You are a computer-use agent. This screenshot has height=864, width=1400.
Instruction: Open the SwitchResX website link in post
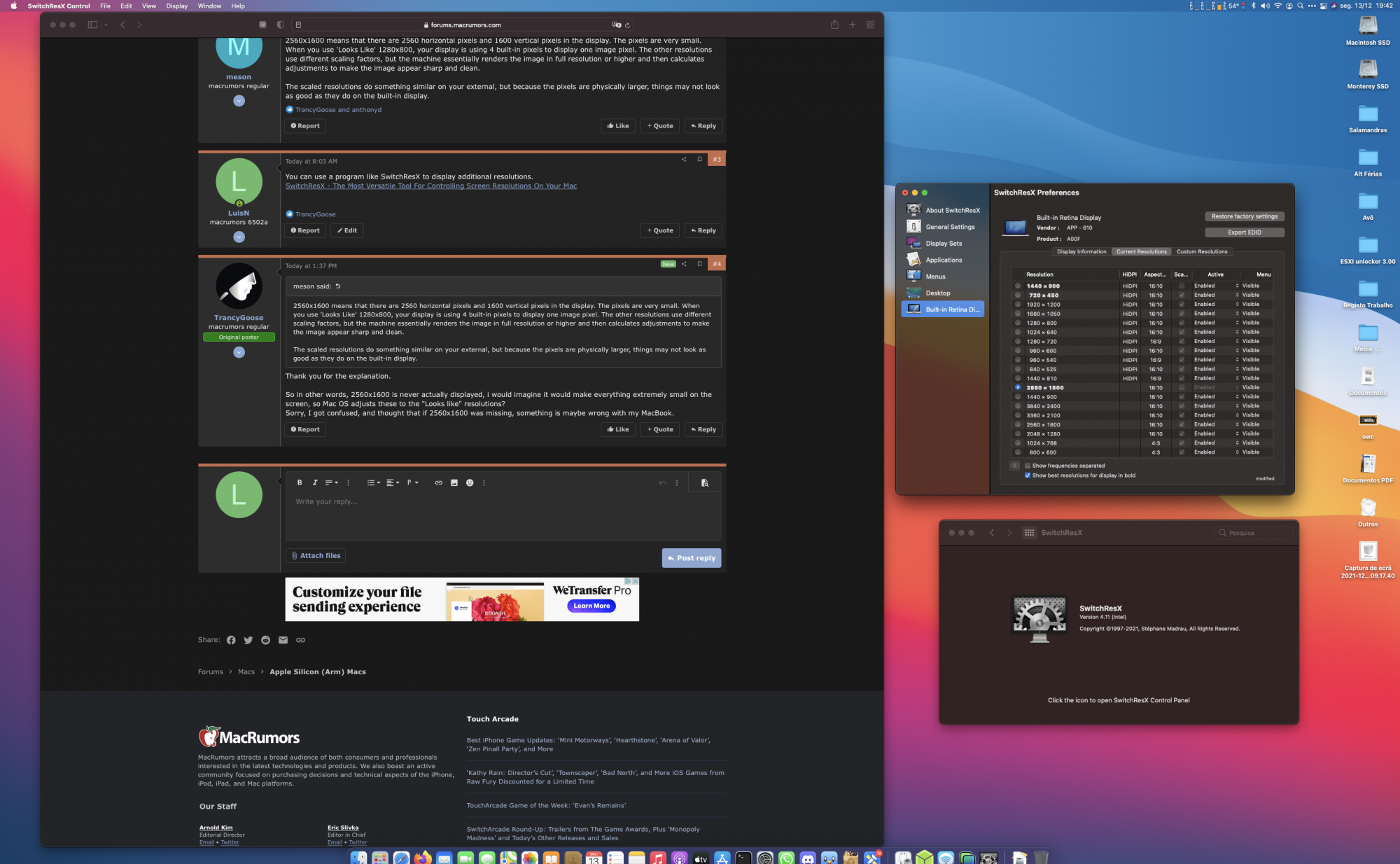point(430,186)
